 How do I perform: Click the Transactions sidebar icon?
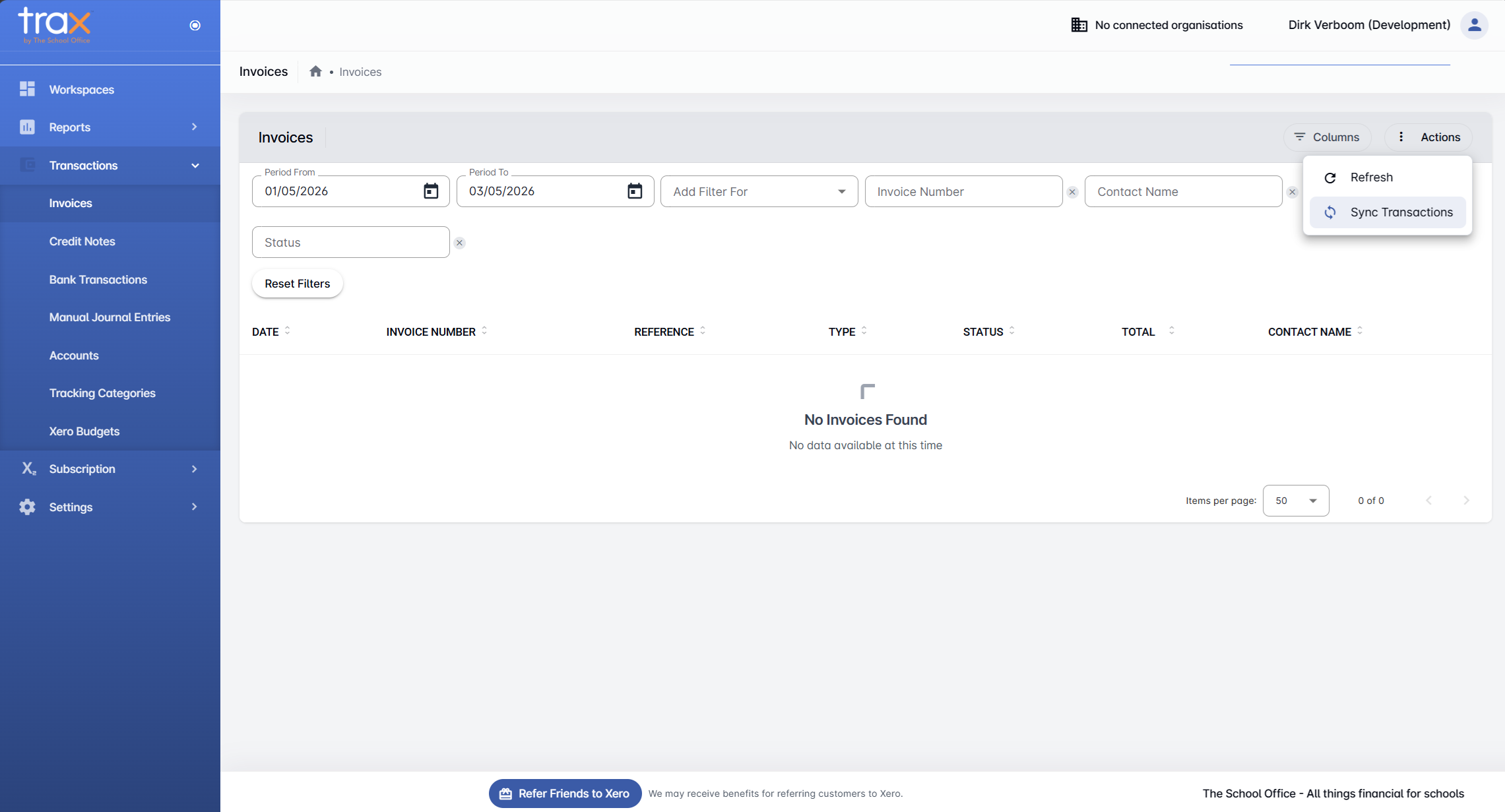pyautogui.click(x=27, y=165)
